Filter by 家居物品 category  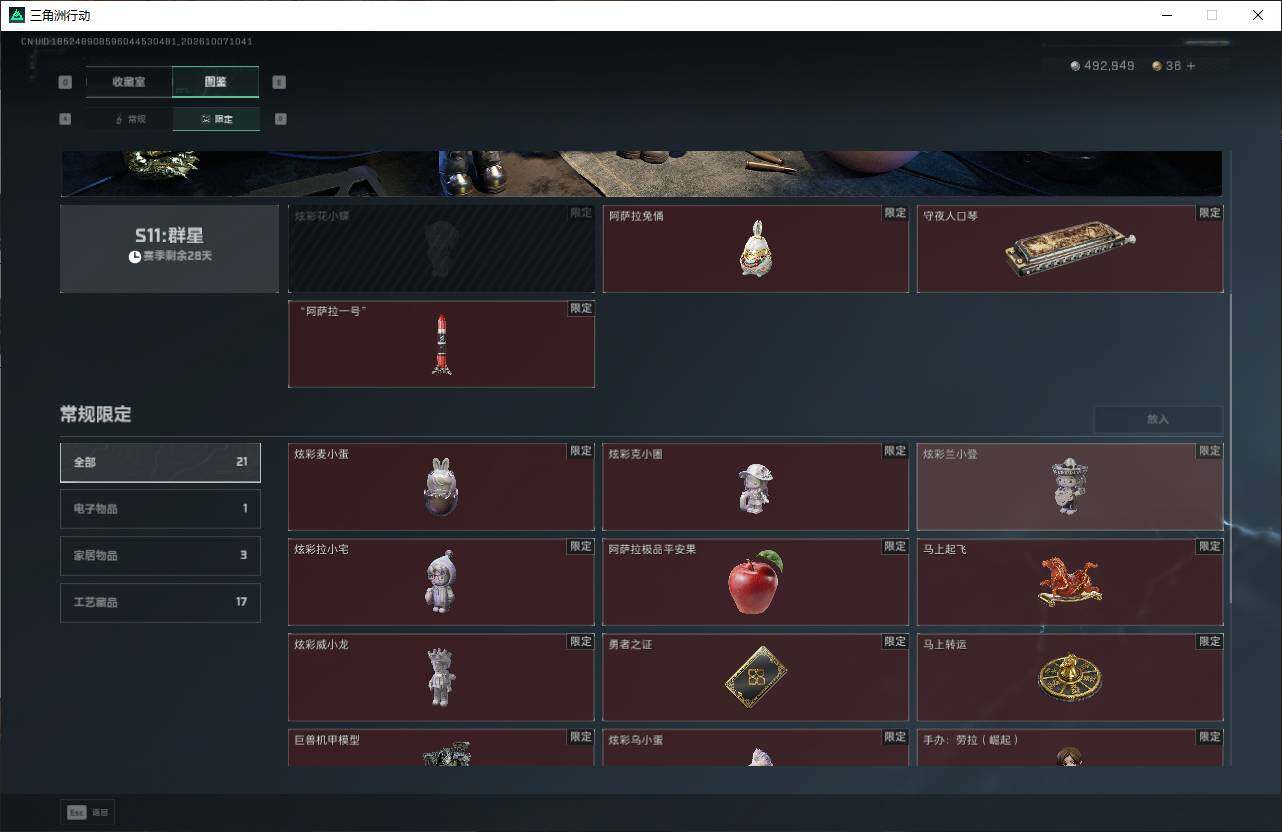[160, 555]
